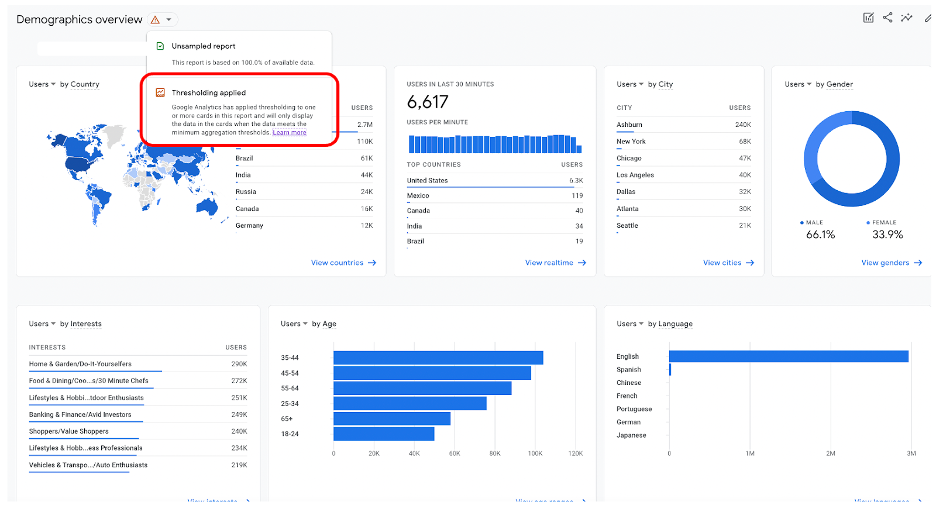Open Users metric dropdown in Age card
Viewport: 936px width, 512px height.
pos(294,324)
